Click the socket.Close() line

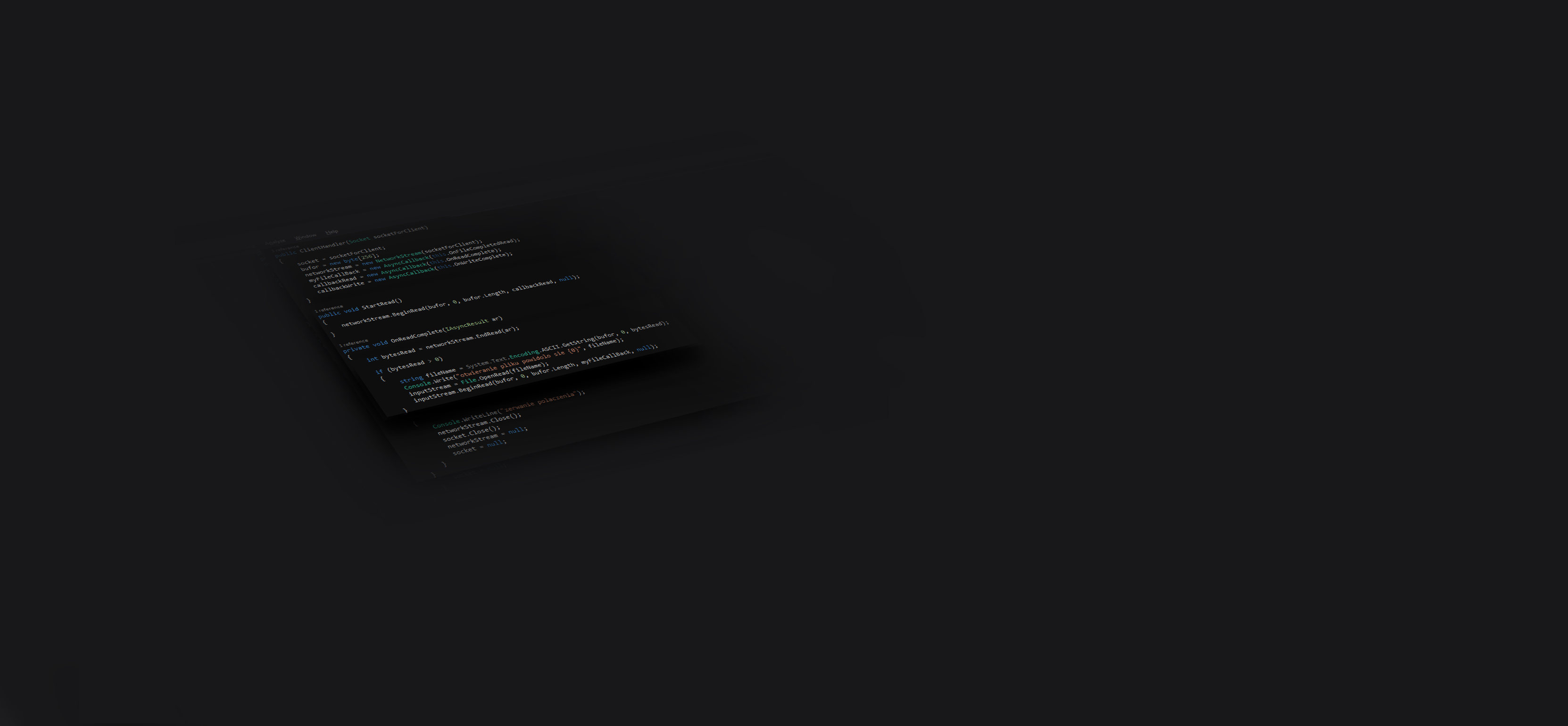coord(471,433)
